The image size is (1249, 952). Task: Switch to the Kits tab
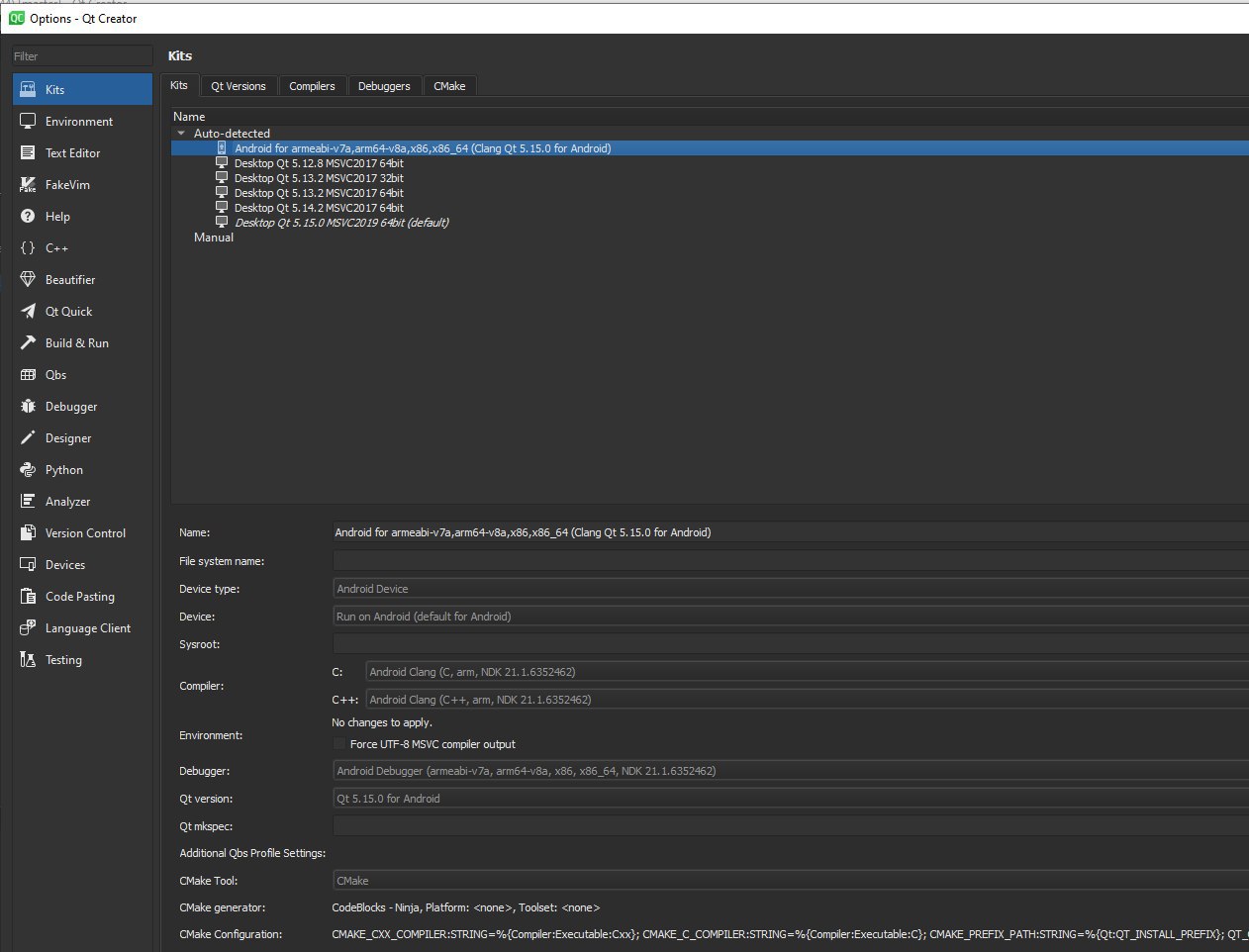[x=179, y=85]
